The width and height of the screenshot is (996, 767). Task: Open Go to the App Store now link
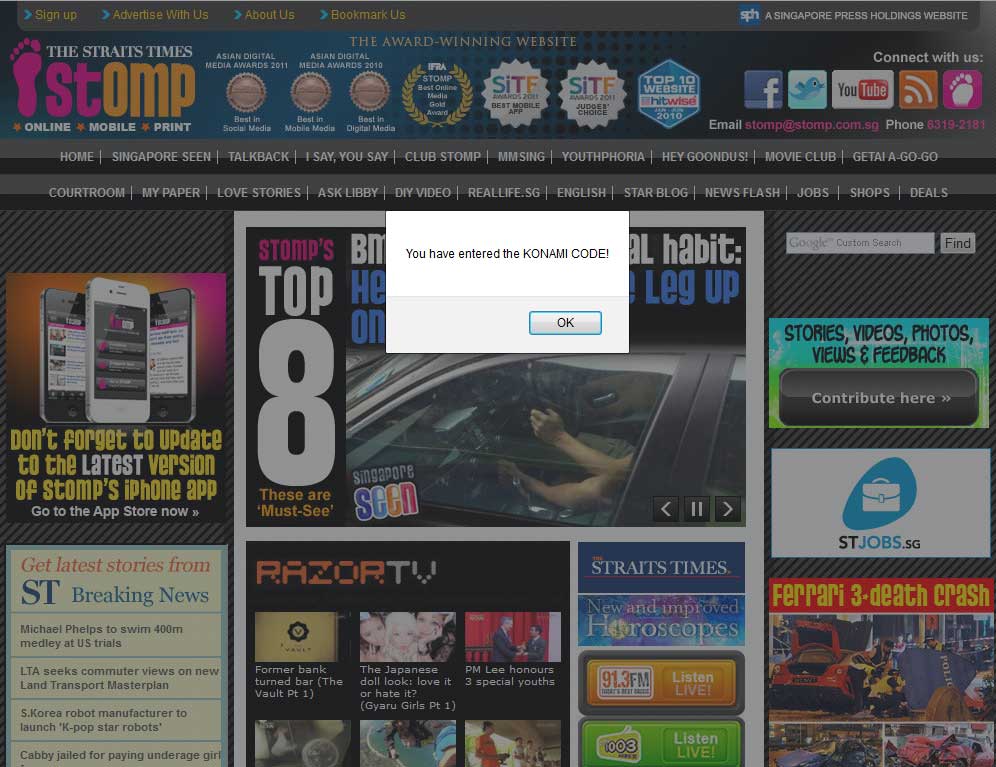115,512
